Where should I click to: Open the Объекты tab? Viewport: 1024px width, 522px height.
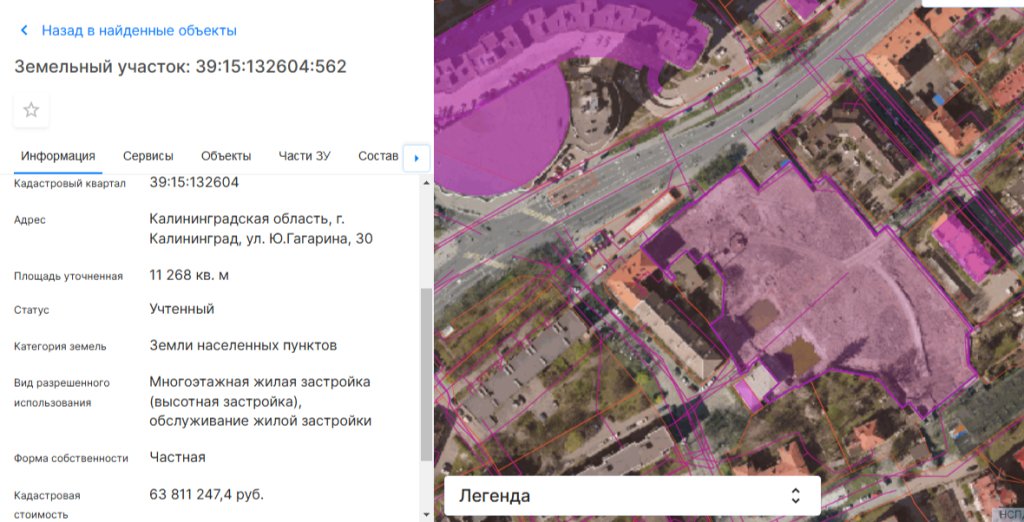coord(225,156)
